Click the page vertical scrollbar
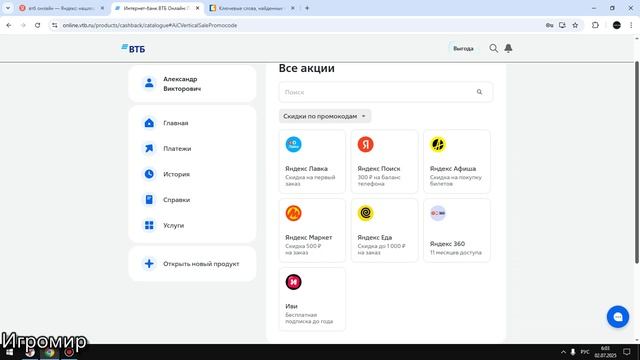The width and height of the screenshot is (640, 360). tap(636, 162)
